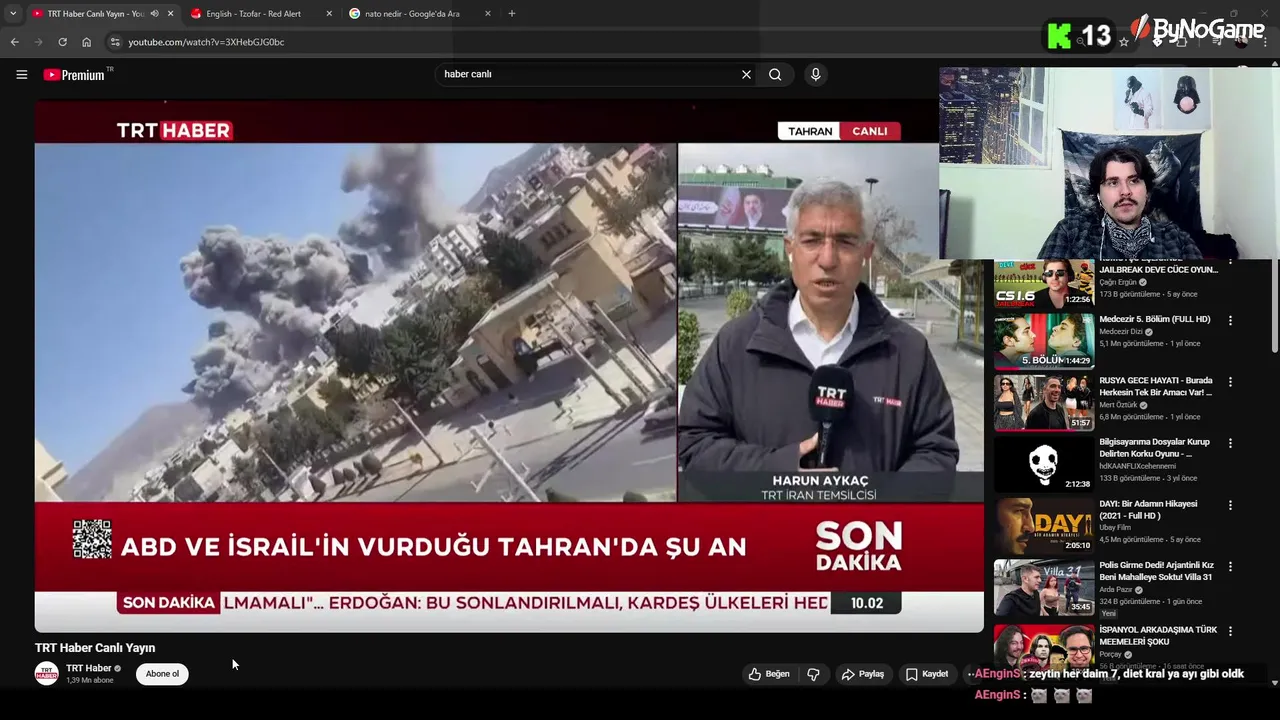1280x720 pixels.
Task: Open more options for Korku Oyunu video
Action: tap(1230, 443)
